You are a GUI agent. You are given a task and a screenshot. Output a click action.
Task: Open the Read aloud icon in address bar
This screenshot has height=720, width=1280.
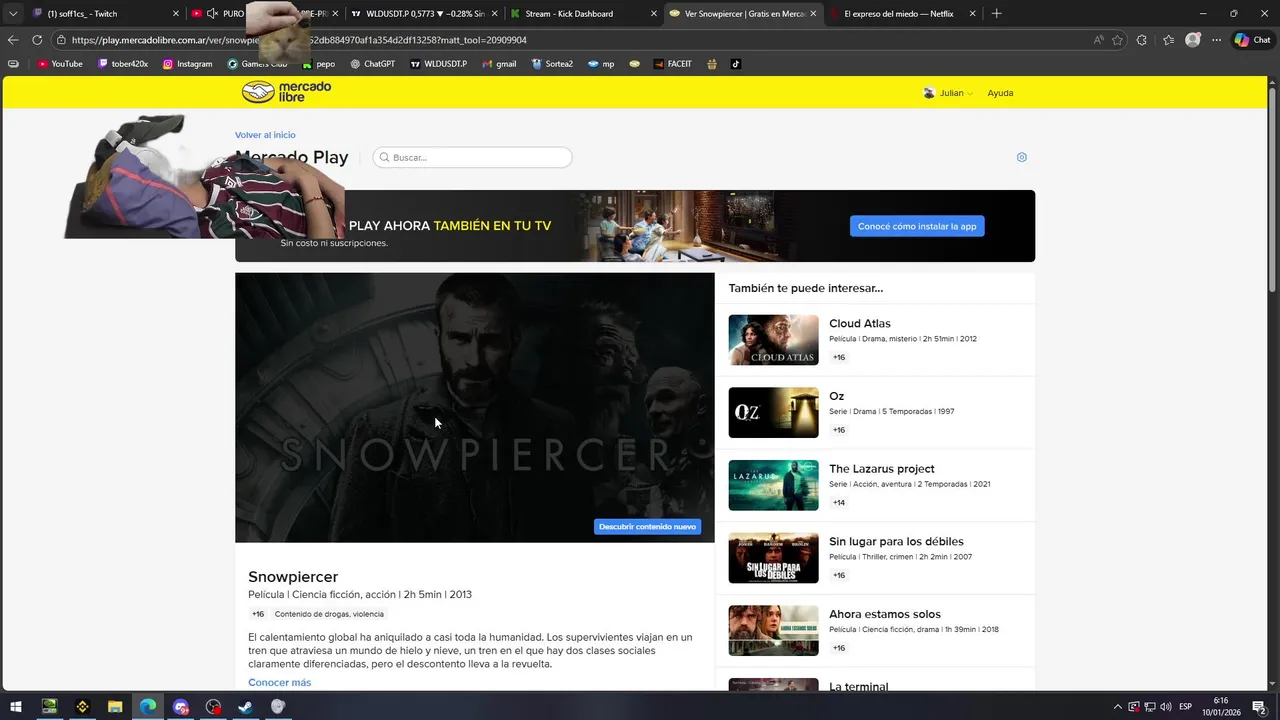[x=1099, y=40]
